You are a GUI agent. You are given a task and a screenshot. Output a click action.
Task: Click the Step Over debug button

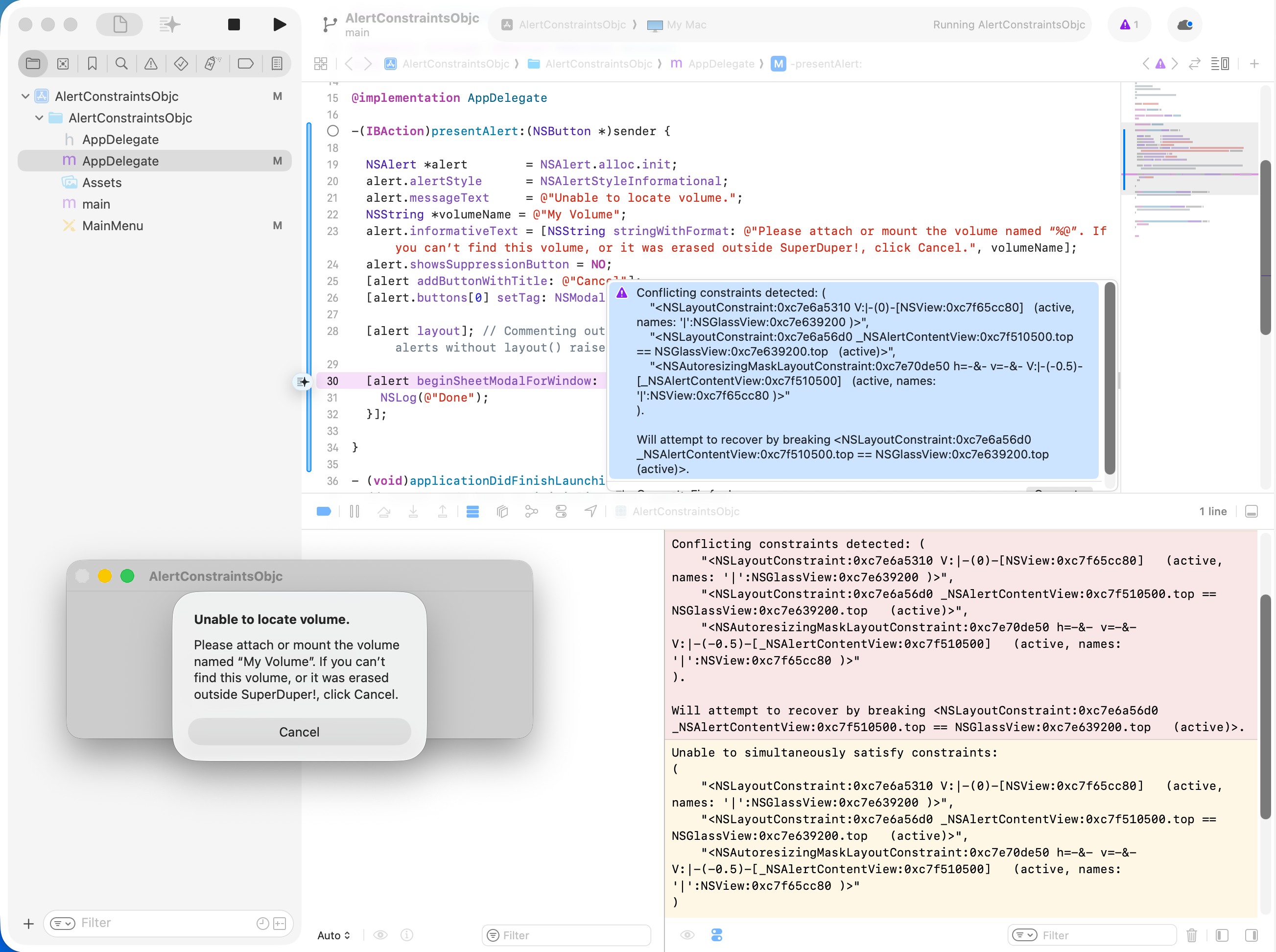tap(384, 511)
